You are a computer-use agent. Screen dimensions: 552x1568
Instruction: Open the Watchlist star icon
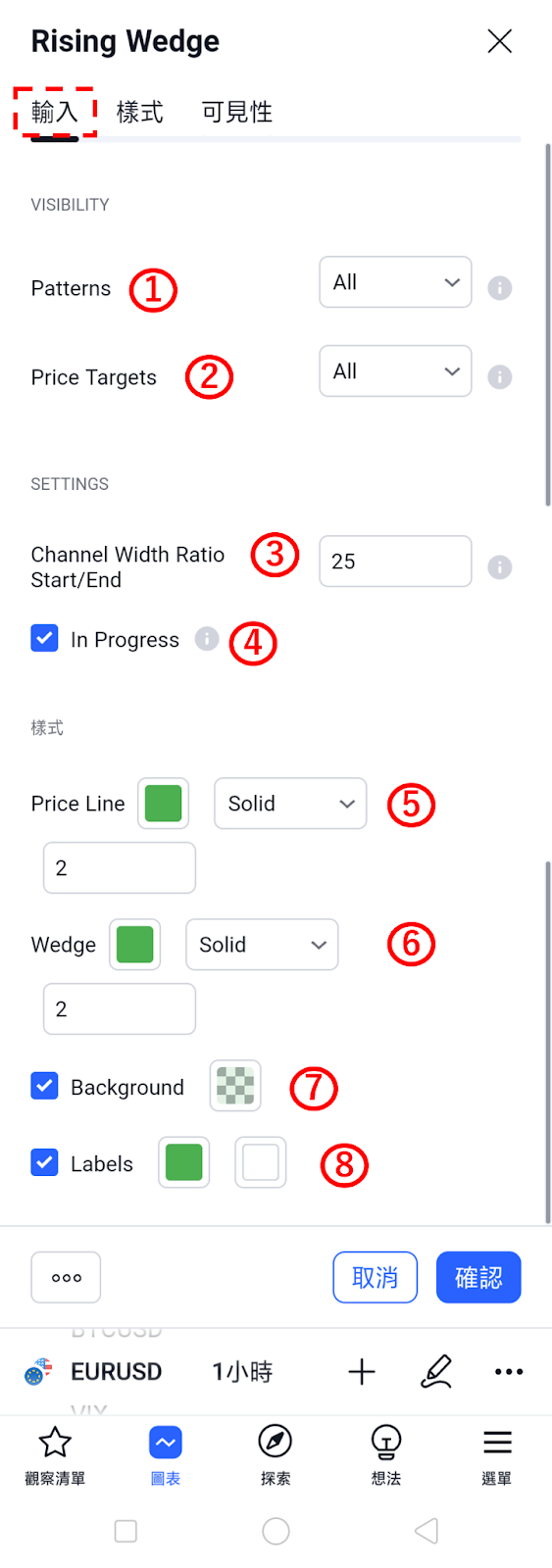tap(55, 1442)
